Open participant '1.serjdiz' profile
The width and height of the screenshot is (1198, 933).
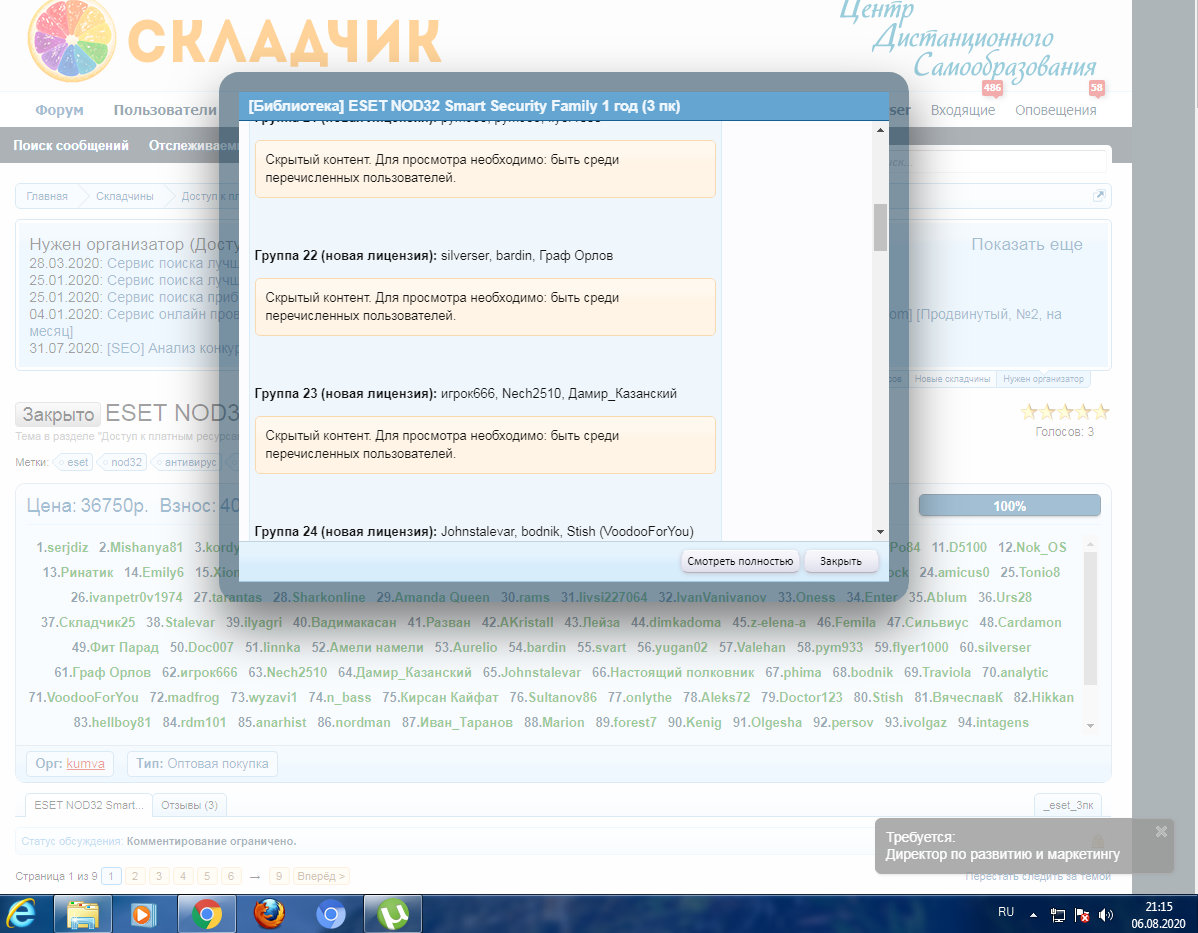point(62,547)
